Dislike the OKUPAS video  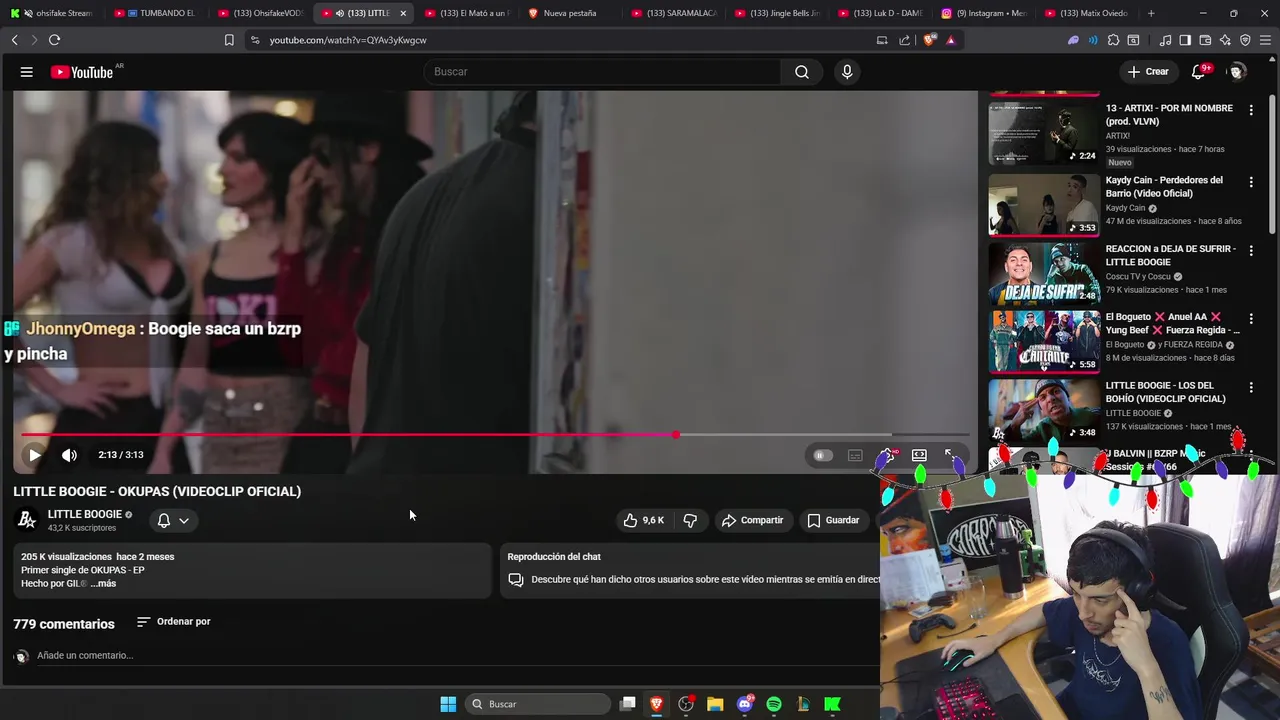pyautogui.click(x=690, y=520)
